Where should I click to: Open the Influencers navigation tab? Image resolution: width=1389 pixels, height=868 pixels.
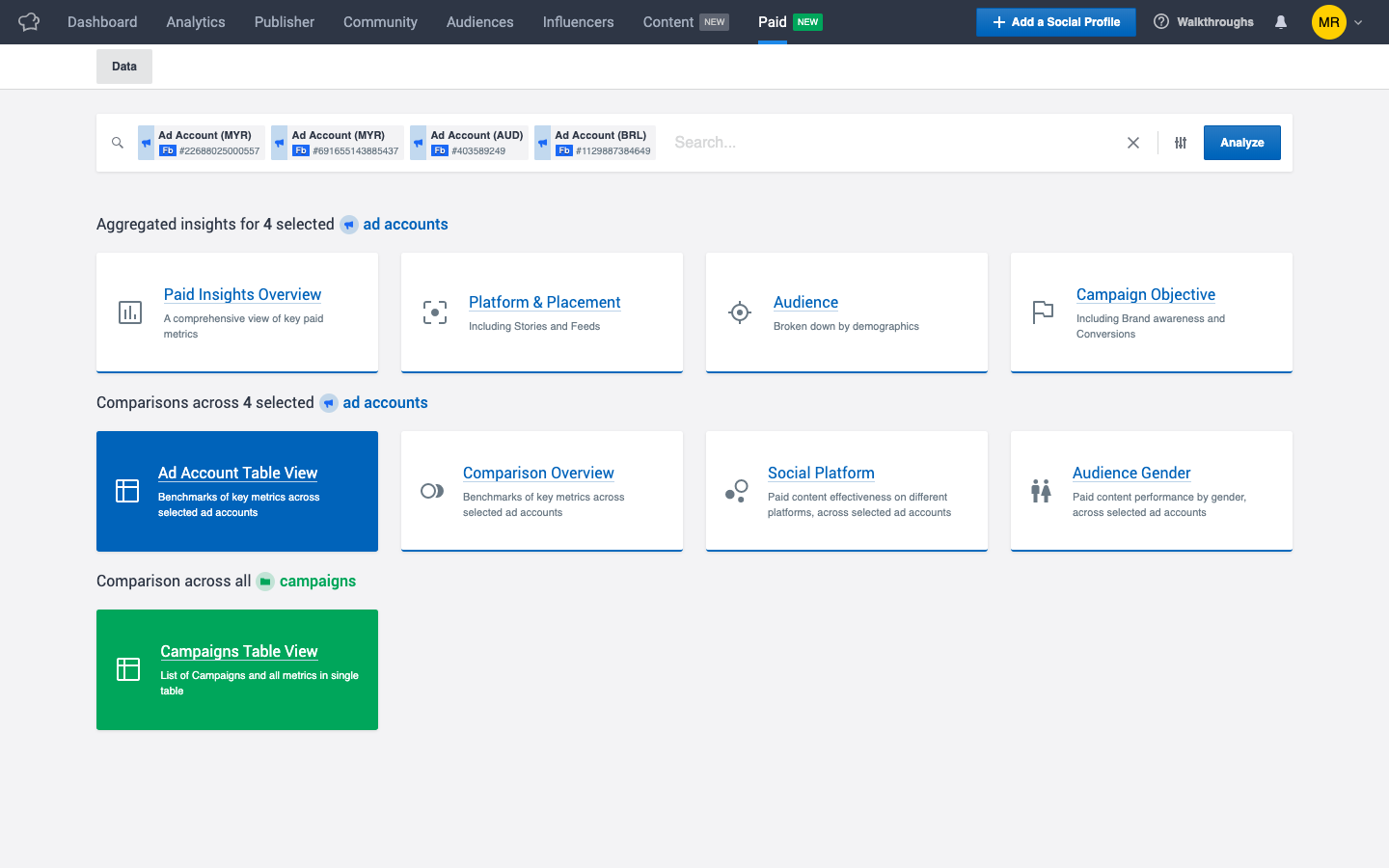coord(578,21)
